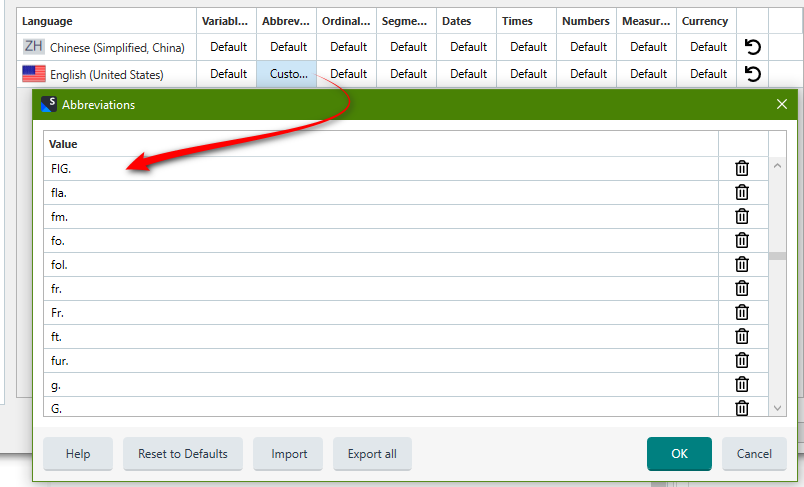
Task: Open English row Ordinal Default cell
Action: click(347, 74)
